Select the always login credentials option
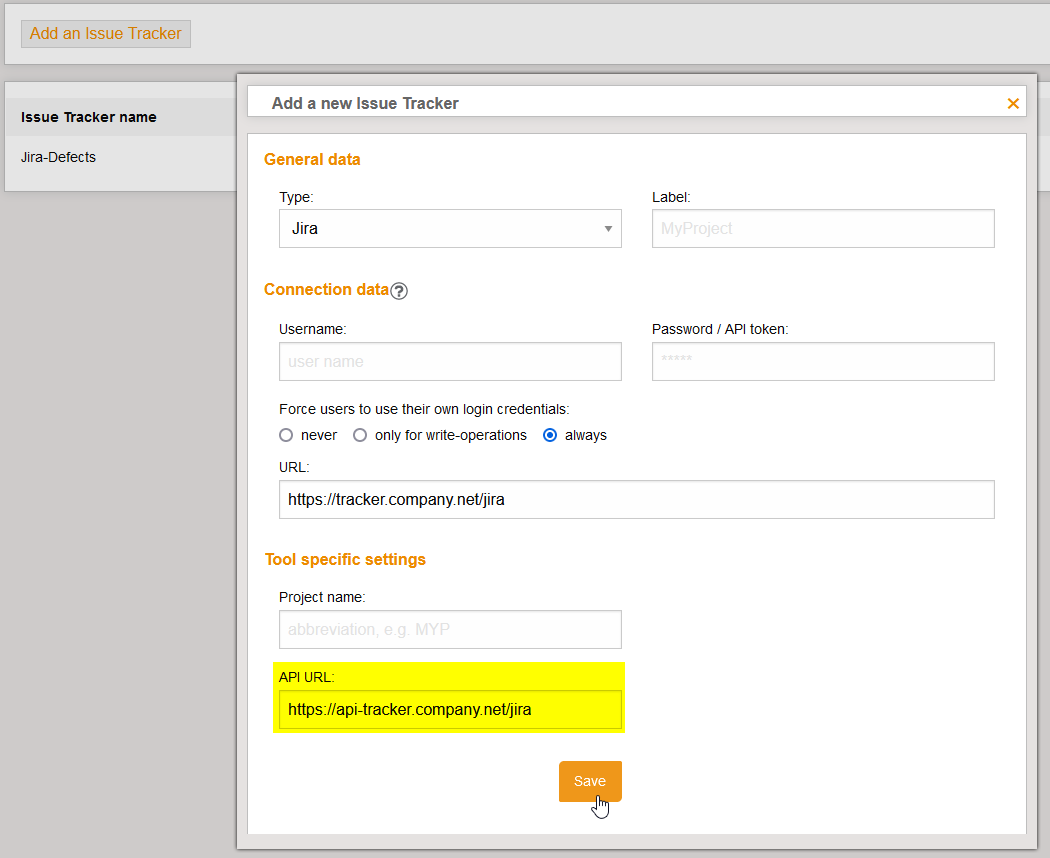The image size is (1050, 858). click(550, 434)
